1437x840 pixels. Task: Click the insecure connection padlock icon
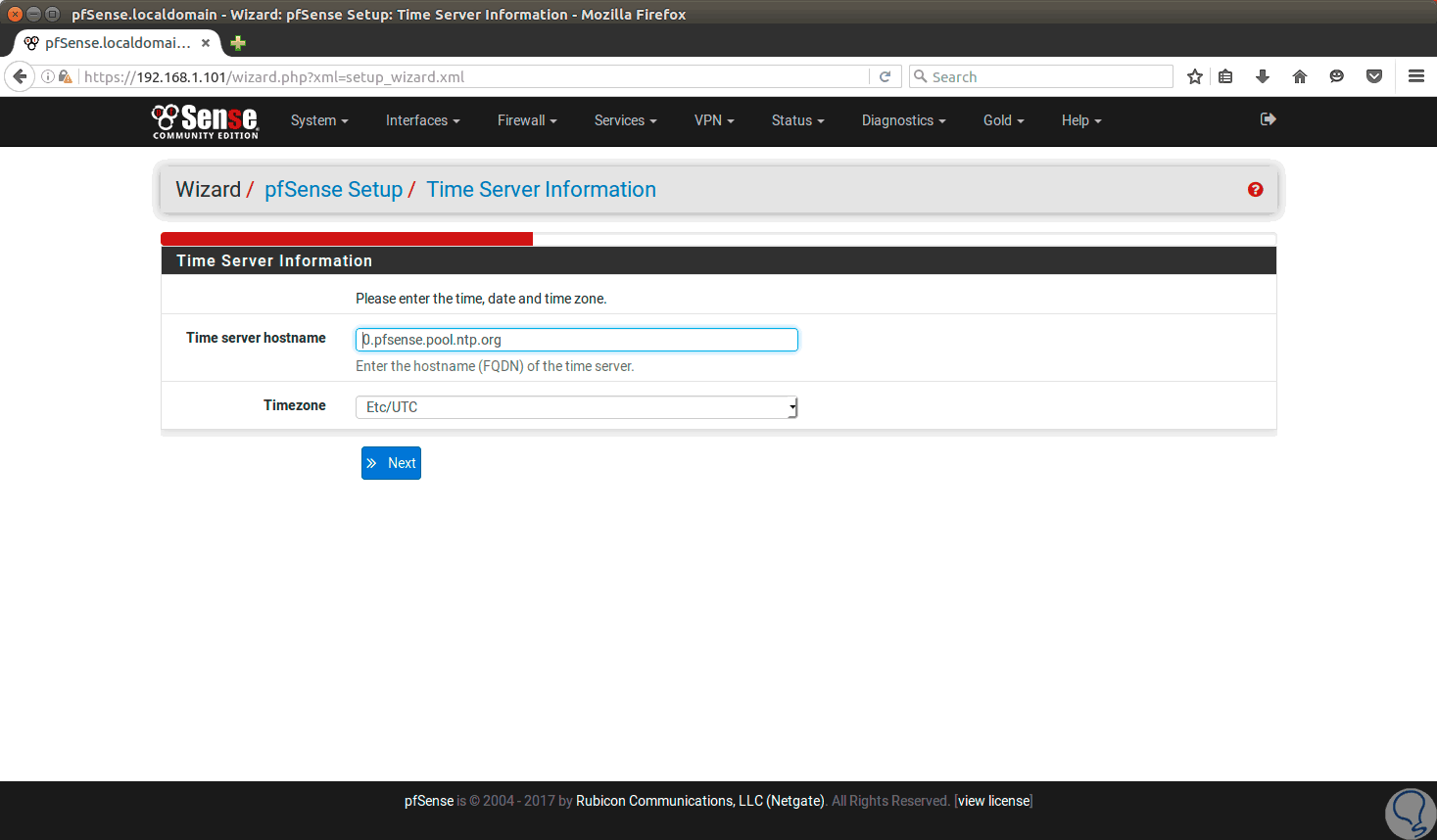65,76
